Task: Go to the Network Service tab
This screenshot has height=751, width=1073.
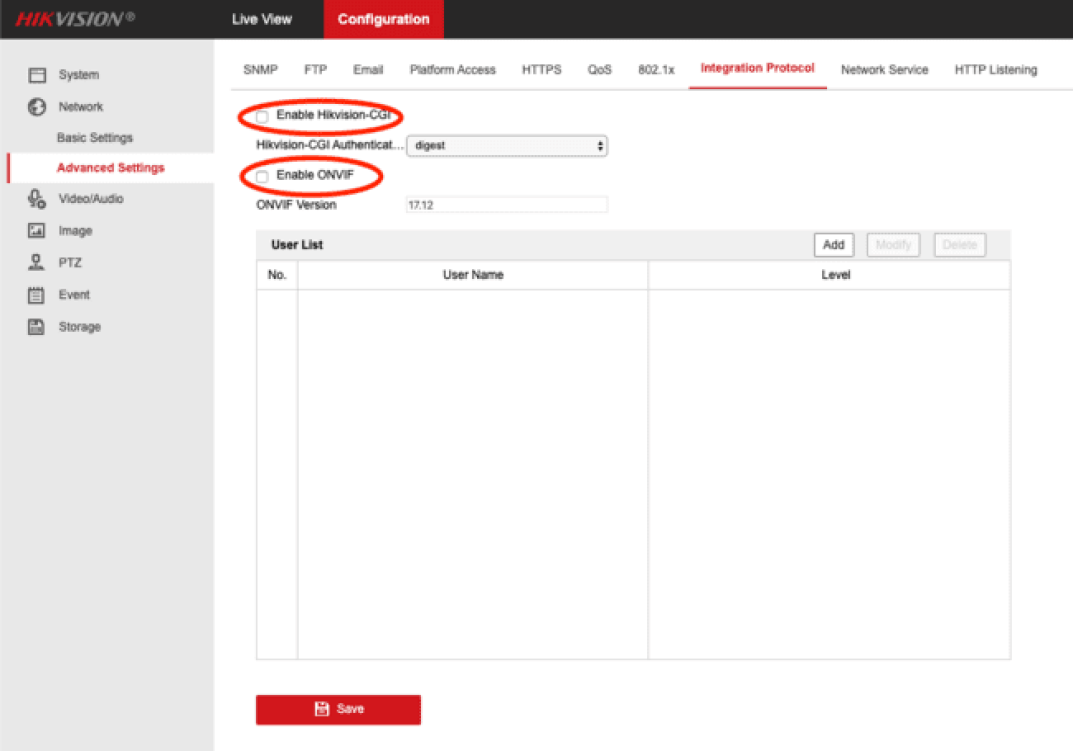Action: (884, 70)
